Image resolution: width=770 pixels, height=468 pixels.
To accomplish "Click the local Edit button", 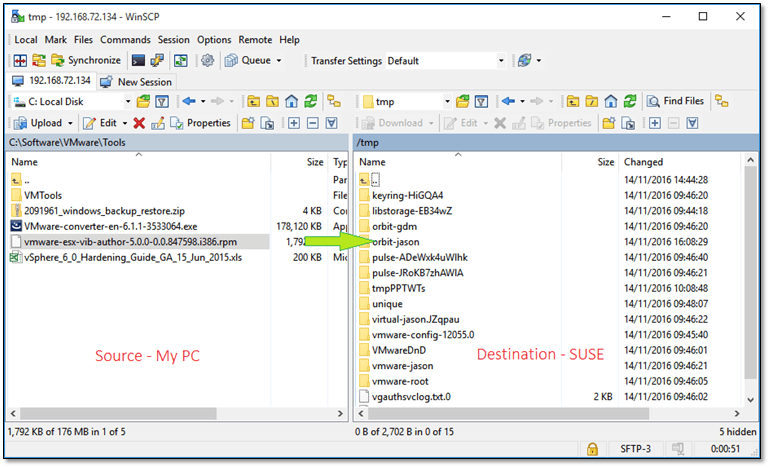I will click(100, 123).
